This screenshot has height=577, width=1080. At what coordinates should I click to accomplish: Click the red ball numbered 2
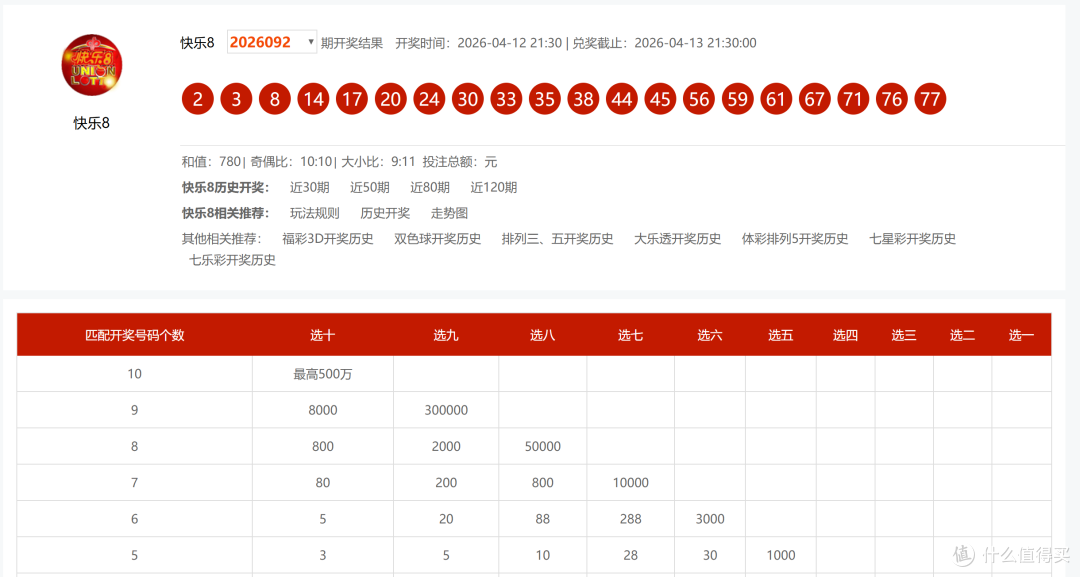click(198, 99)
